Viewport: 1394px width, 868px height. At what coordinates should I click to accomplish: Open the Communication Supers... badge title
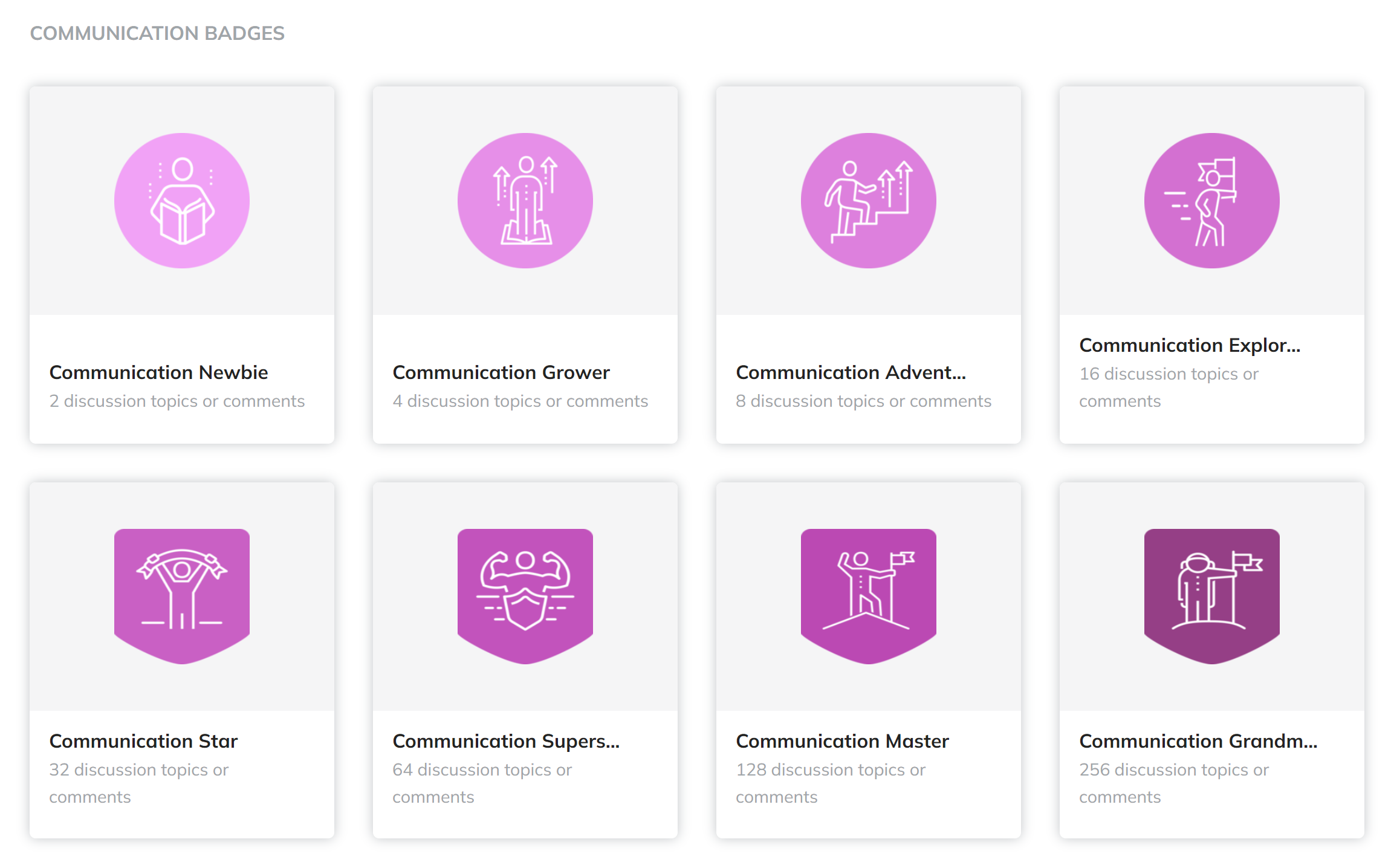[x=506, y=741]
